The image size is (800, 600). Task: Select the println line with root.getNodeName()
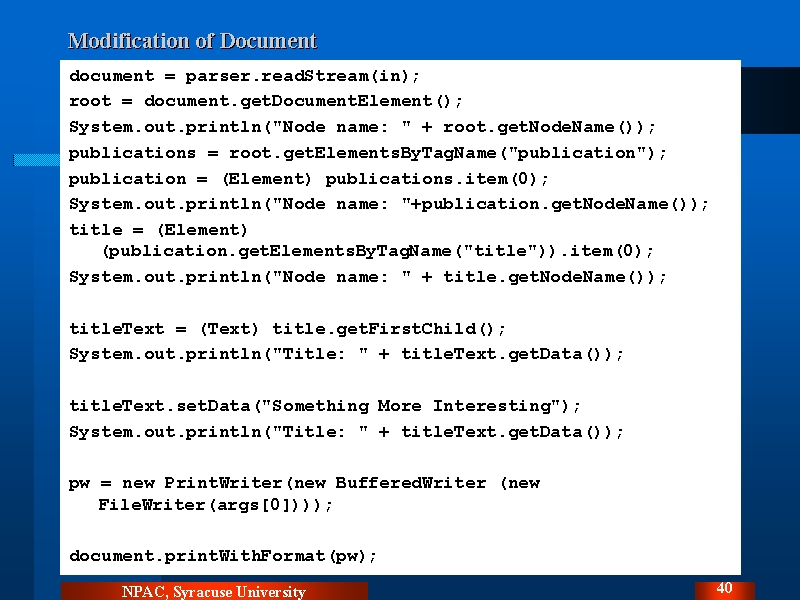tap(362, 127)
